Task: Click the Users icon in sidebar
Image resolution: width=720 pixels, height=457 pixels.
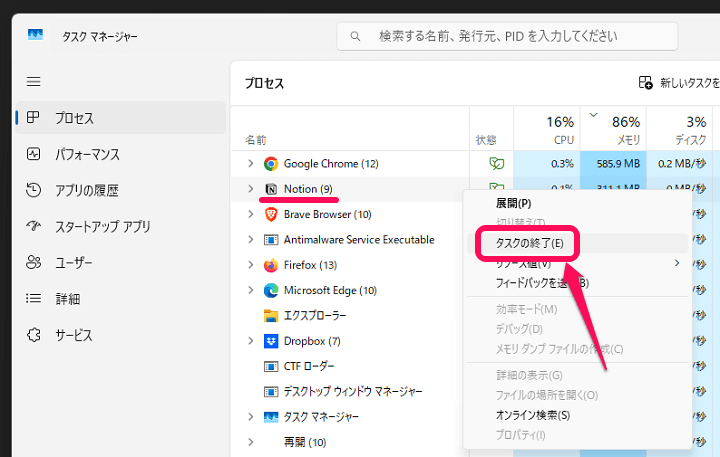Action: tap(33, 262)
